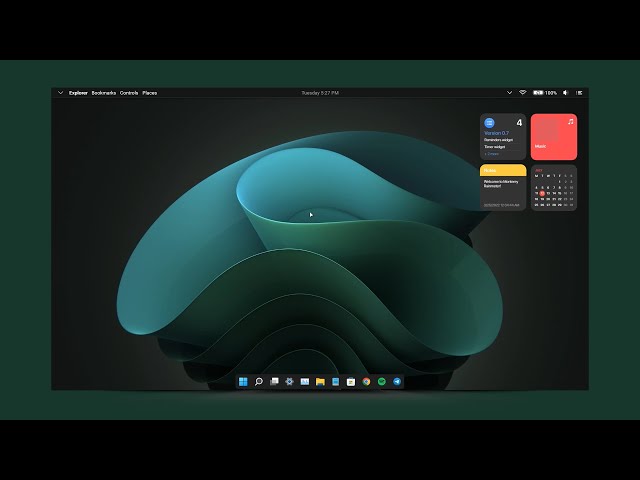640x480 pixels.
Task: Open File Explorer folder in the dock
Action: coord(320,382)
